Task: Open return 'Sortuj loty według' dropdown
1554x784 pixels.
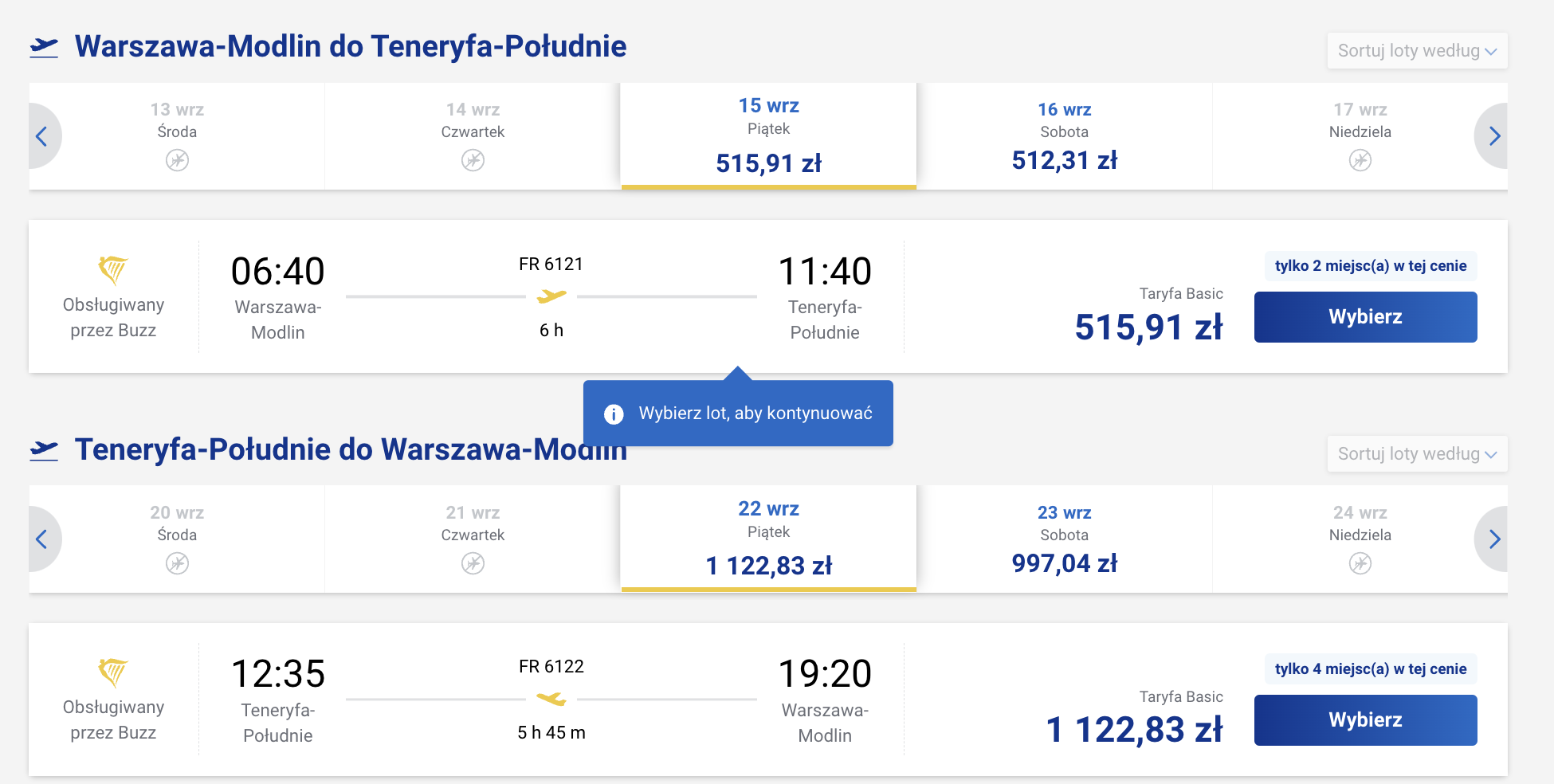Action: (x=1417, y=454)
